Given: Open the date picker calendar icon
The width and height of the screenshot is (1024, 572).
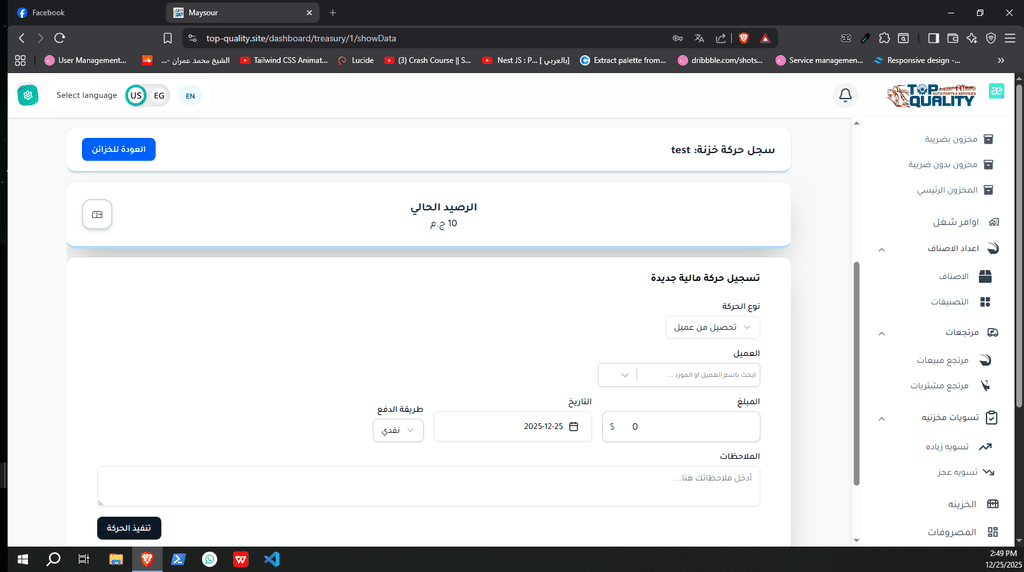Looking at the screenshot, I should (573, 426).
